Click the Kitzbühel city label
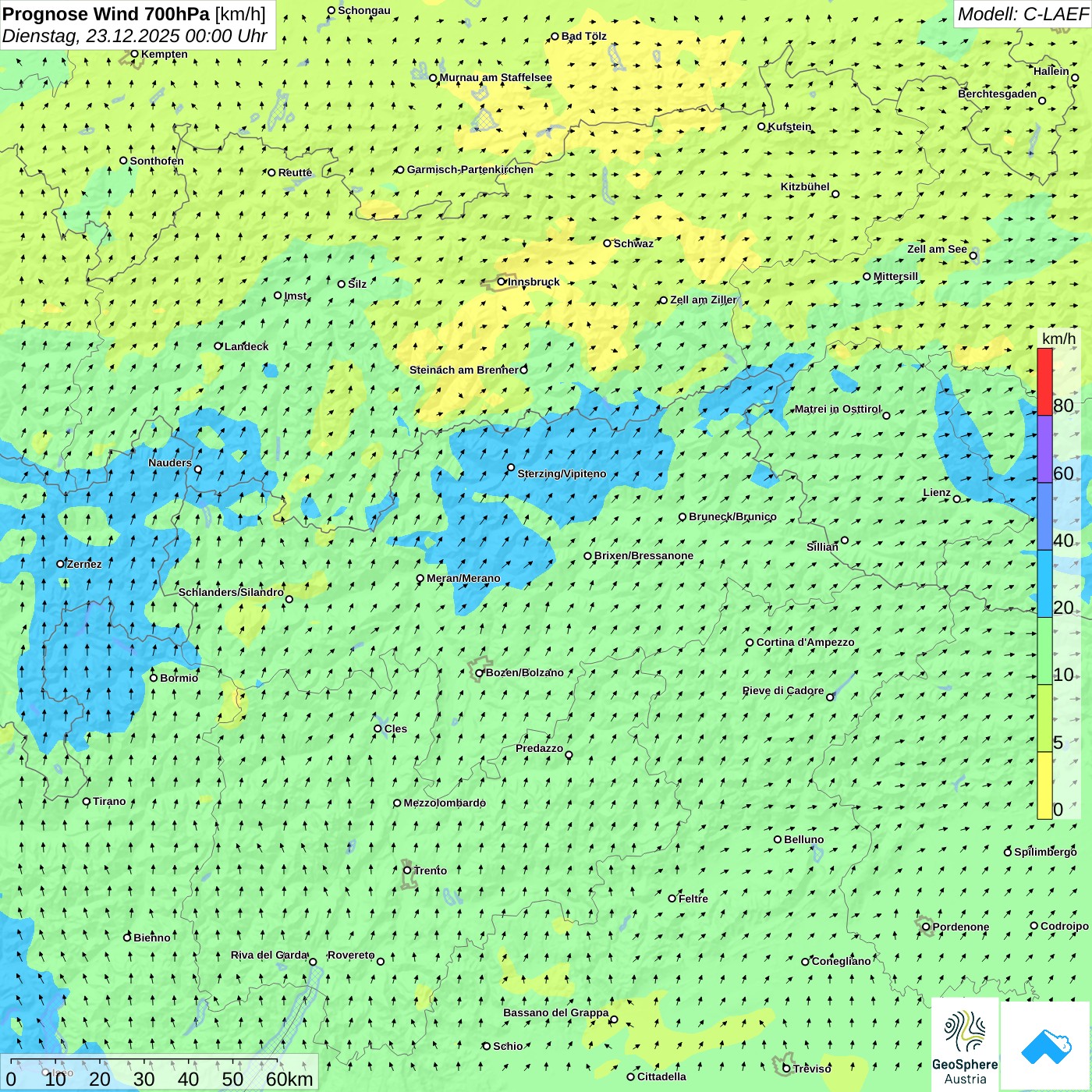This screenshot has width=1092, height=1092. pos(805,186)
